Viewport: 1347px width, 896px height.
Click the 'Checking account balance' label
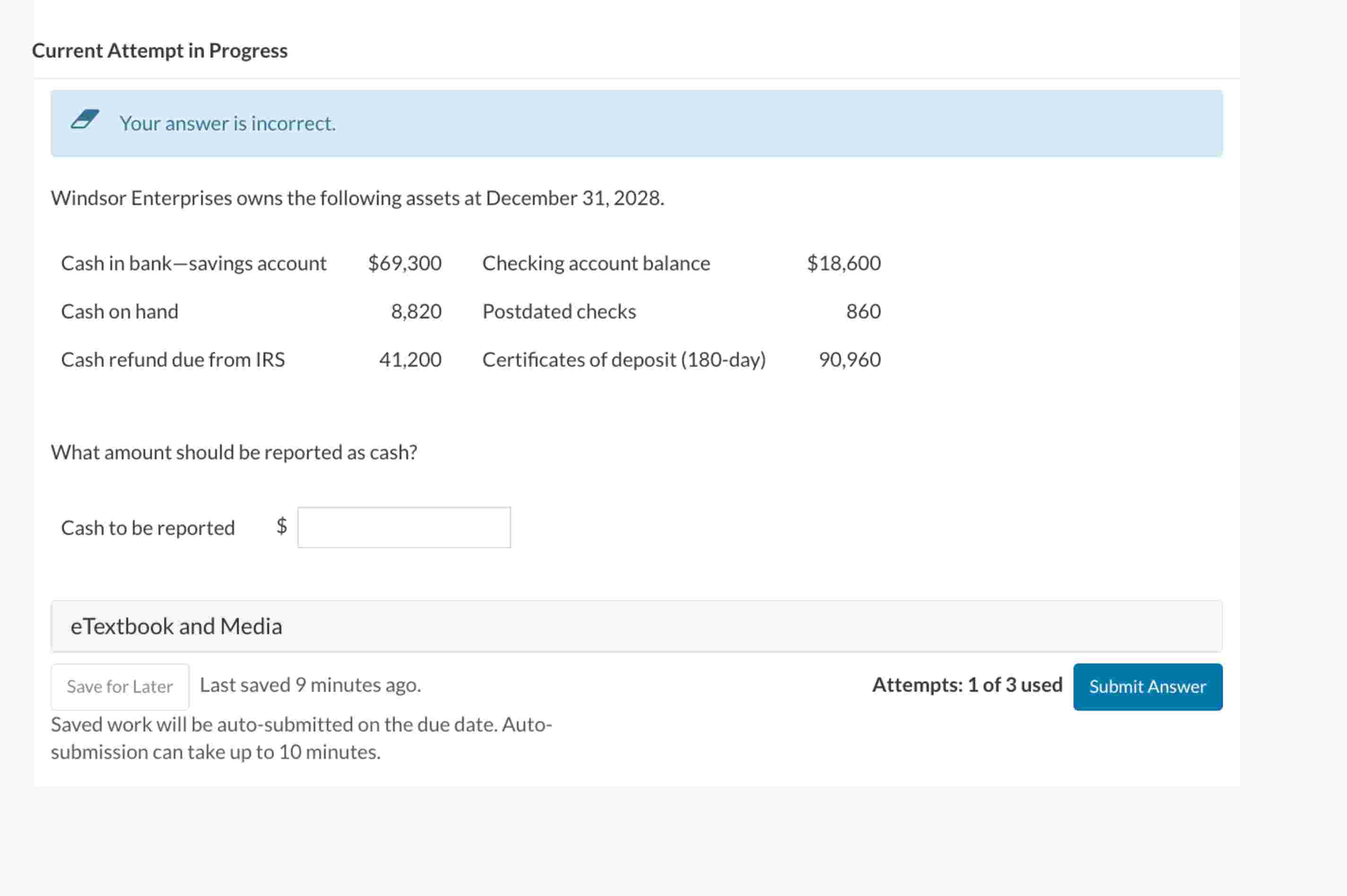point(596,263)
